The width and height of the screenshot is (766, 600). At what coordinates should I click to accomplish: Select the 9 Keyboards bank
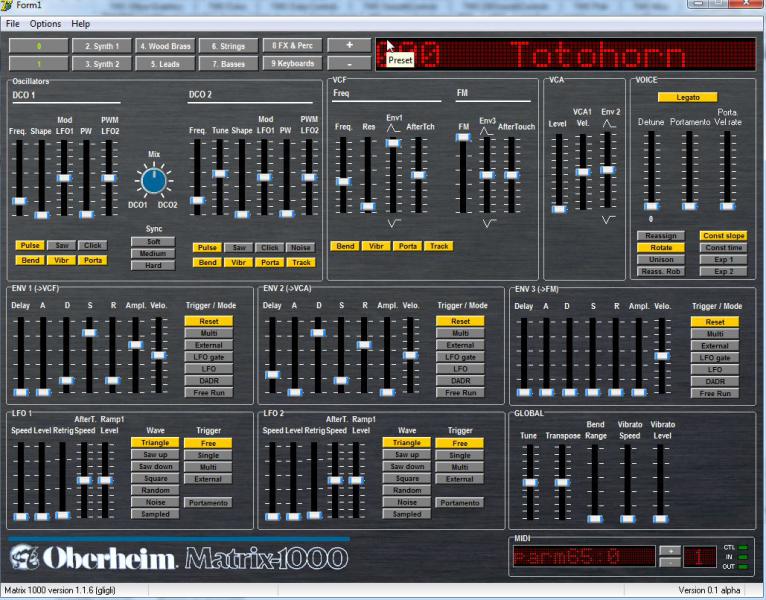click(292, 64)
